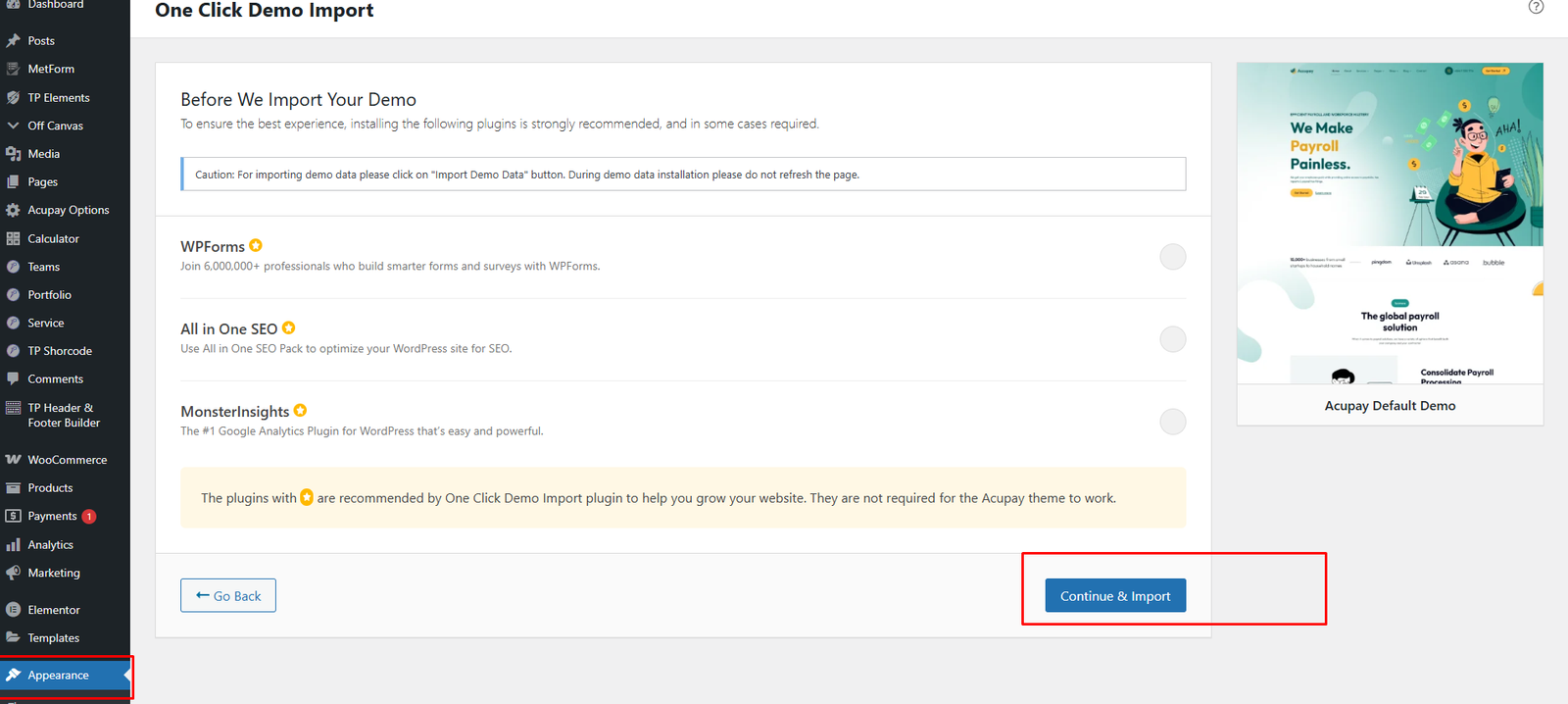This screenshot has width=1568, height=704.
Task: Click the Posts pin icon in sidebar
Action: coord(13,41)
